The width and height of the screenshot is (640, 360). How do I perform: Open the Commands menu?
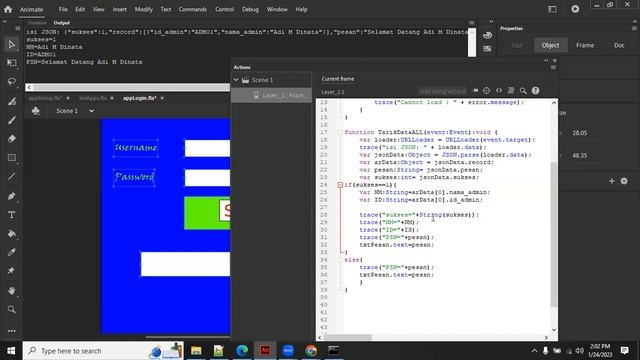pyautogui.click(x=193, y=9)
